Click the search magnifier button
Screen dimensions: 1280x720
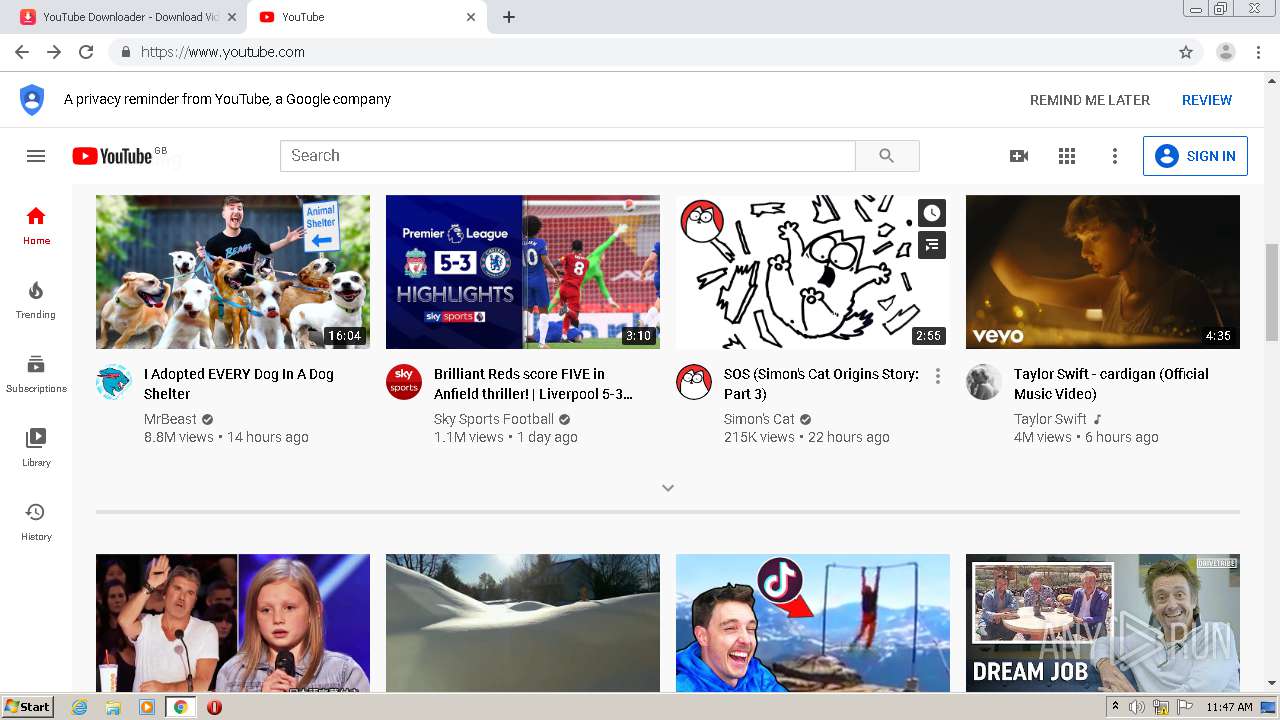(887, 156)
